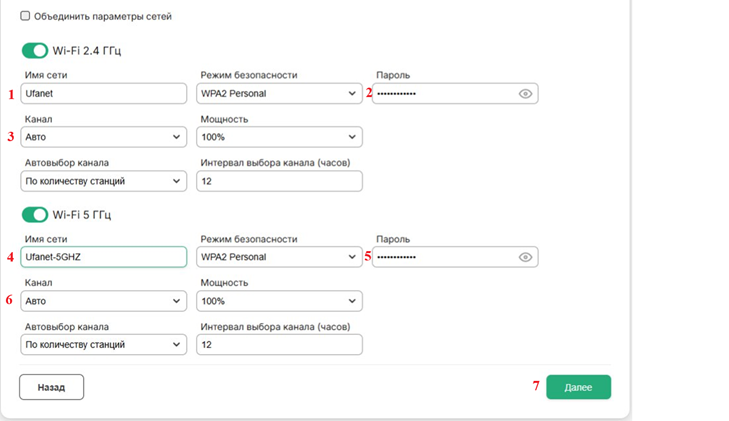Show the Wi-Fi 5 GHz password
The image size is (729, 421).
point(525,257)
